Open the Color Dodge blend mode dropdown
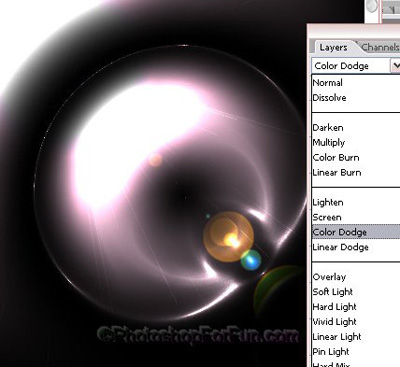400x367 pixels. 395,66
